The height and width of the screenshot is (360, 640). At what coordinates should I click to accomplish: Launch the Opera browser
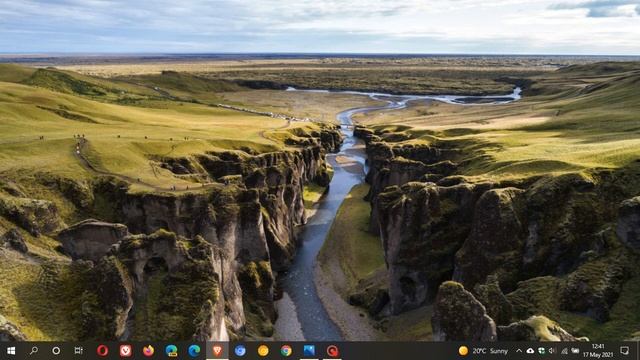tap(102, 351)
